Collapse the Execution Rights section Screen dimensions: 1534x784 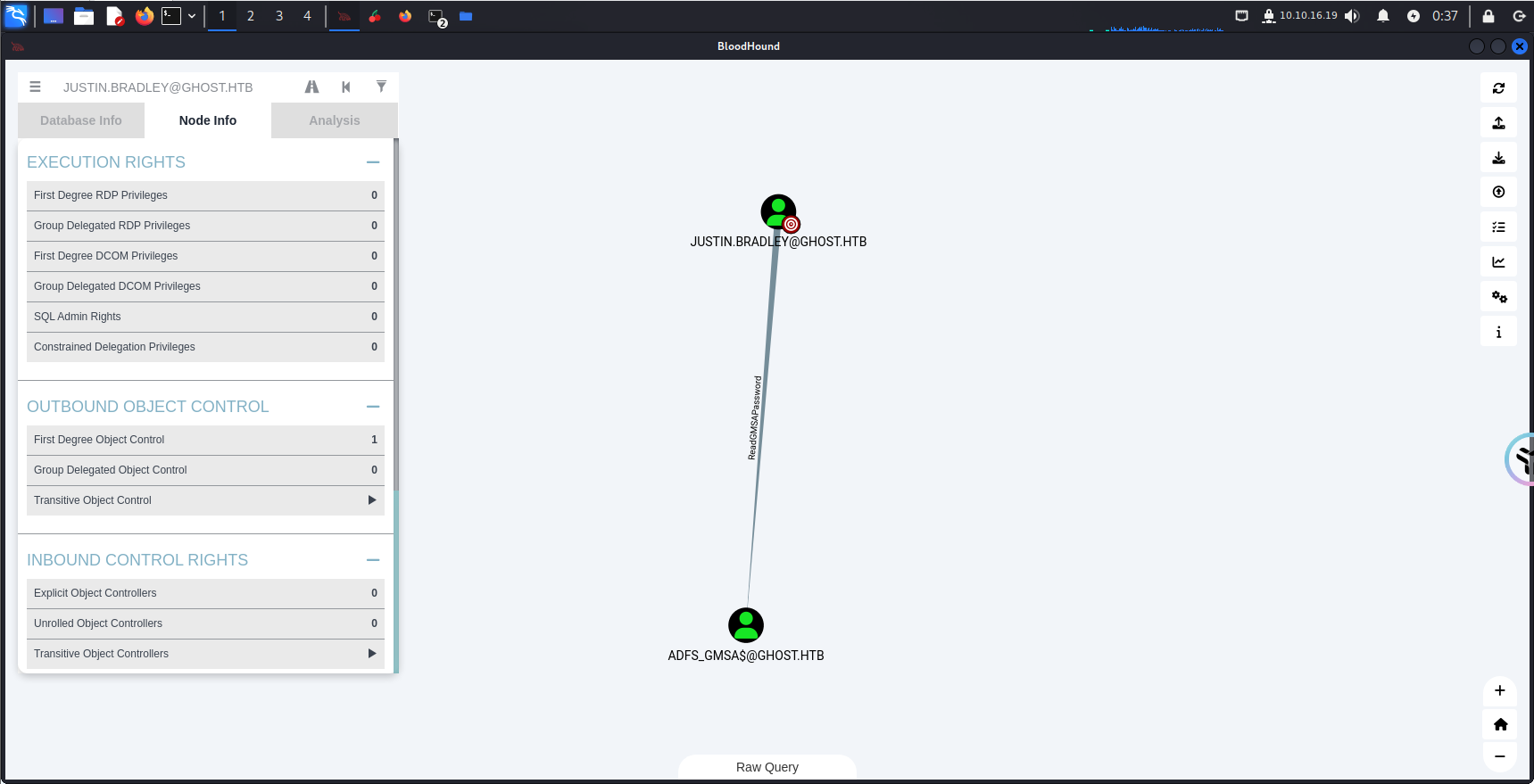coord(373,162)
